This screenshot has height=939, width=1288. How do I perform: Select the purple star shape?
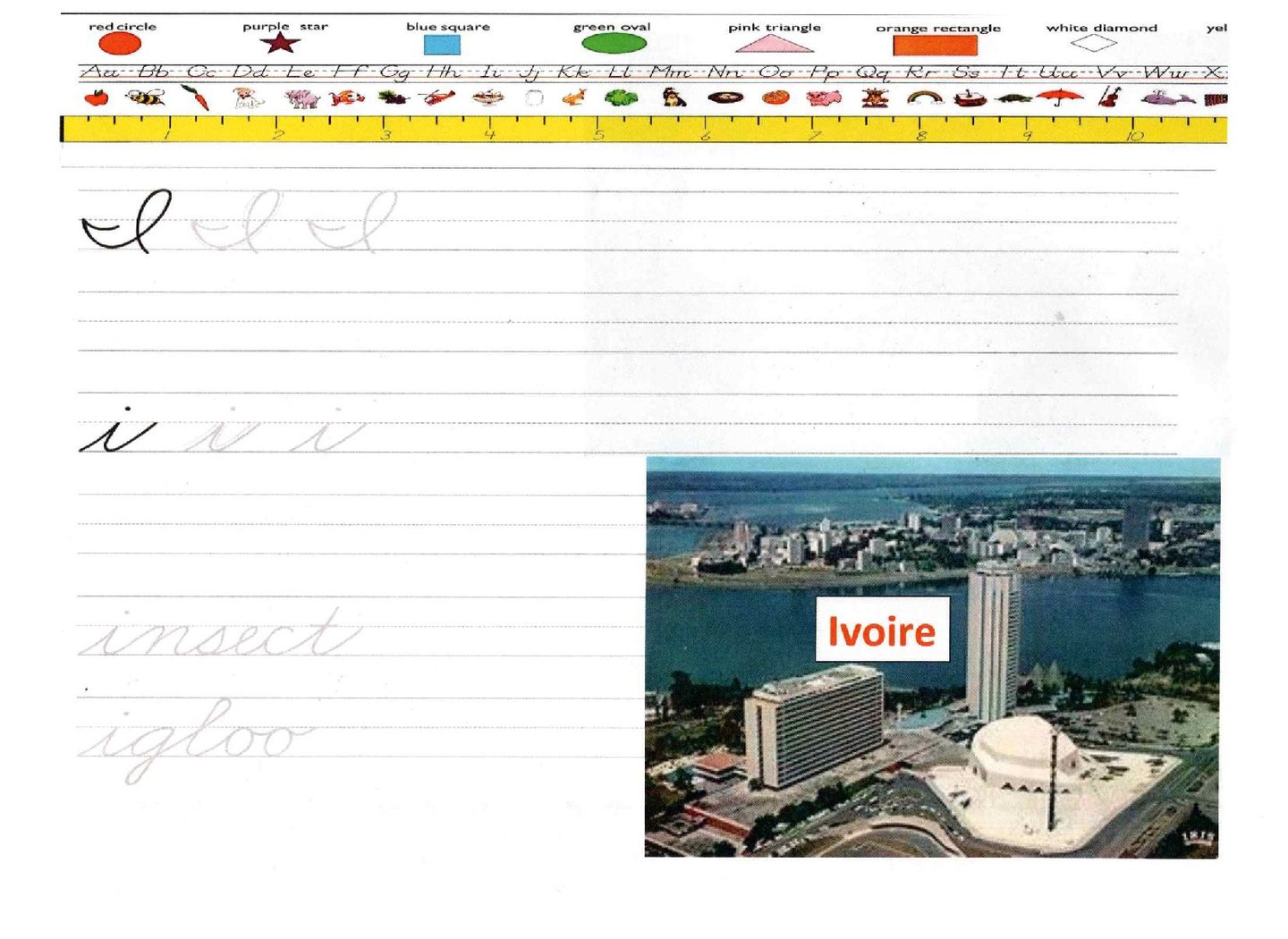coord(280,43)
